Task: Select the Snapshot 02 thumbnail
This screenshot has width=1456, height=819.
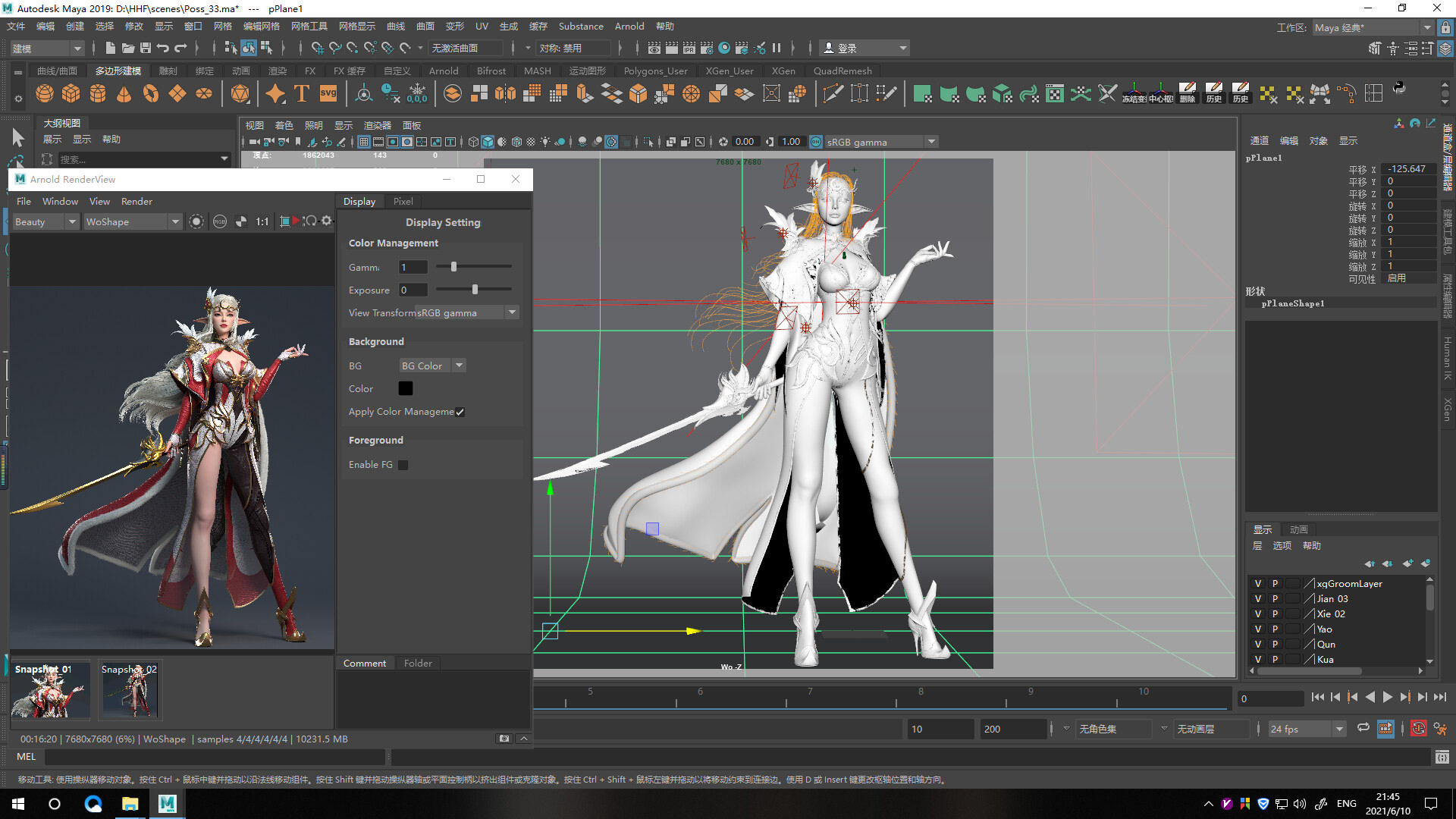Action: tap(130, 690)
